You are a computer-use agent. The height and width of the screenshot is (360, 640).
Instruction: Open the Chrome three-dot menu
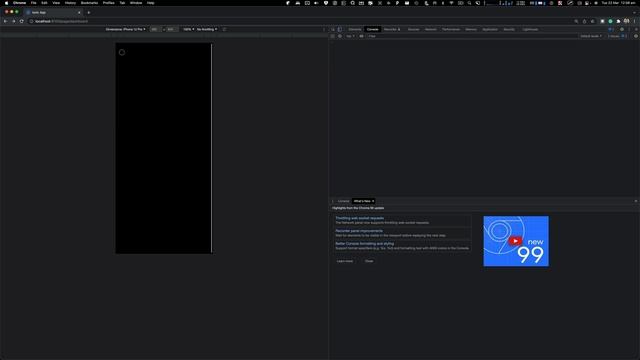[x=635, y=21]
